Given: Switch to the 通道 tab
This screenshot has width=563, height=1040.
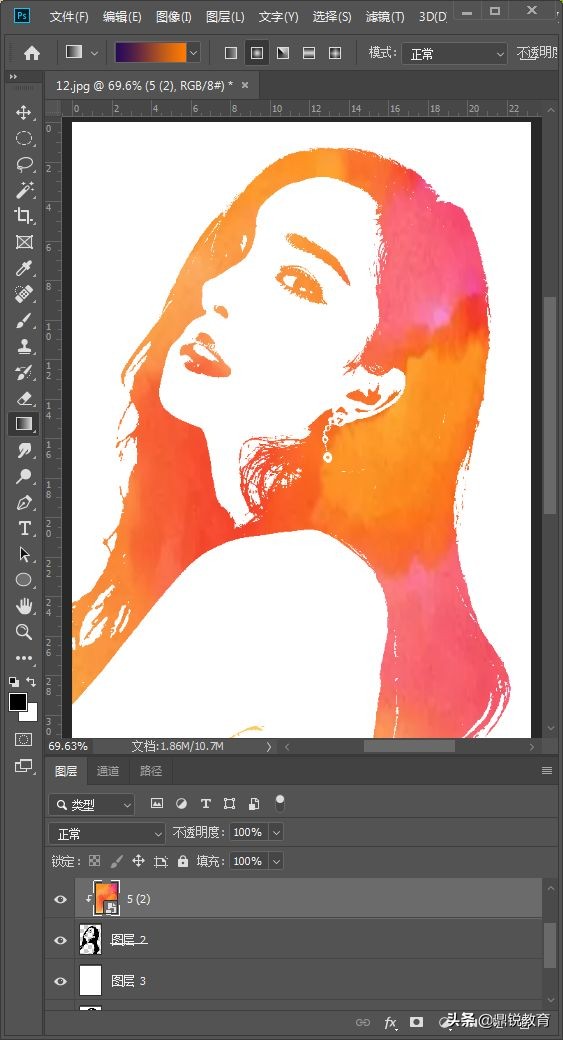Looking at the screenshot, I should (108, 771).
